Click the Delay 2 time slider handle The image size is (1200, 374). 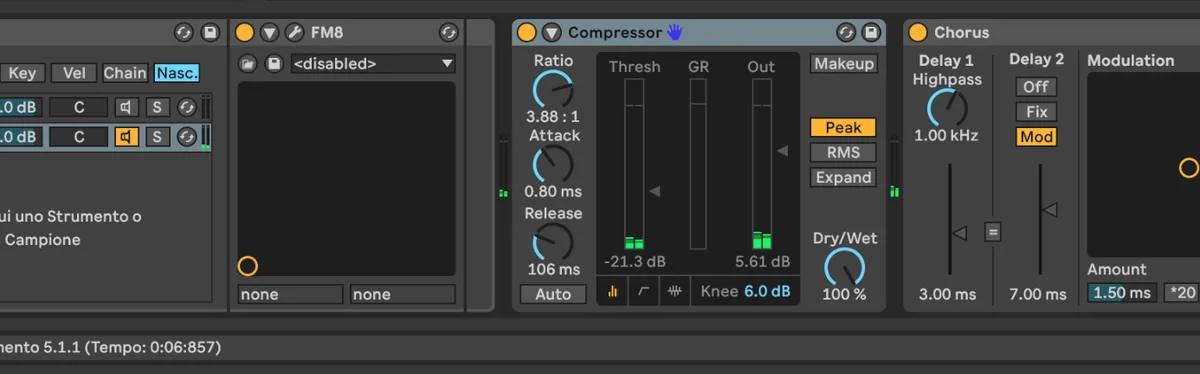pyautogui.click(x=1049, y=209)
